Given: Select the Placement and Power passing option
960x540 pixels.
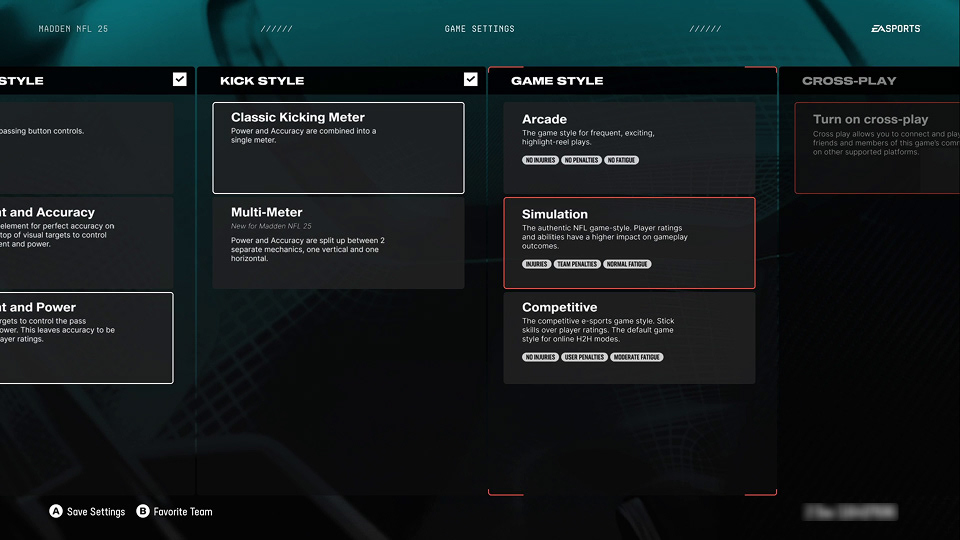Looking at the screenshot, I should point(86,338).
